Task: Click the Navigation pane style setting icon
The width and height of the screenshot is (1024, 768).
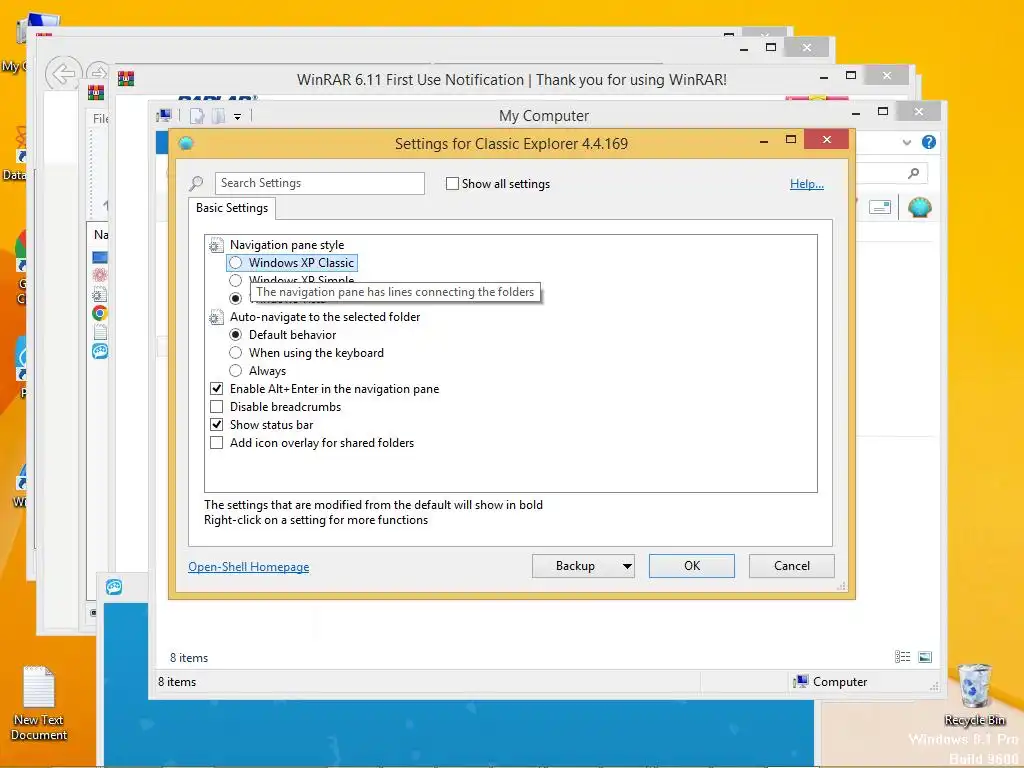Action: (x=216, y=246)
